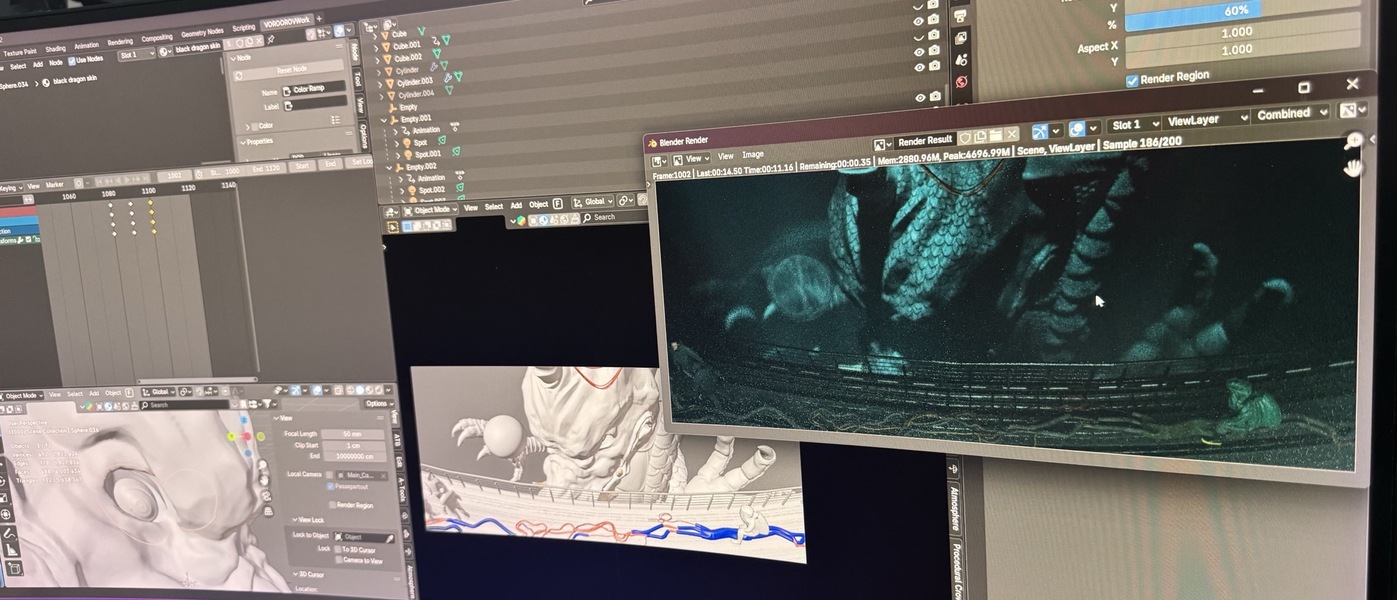Open the new image copy icon beside Render Result
The image size is (1397, 600).
(x=981, y=136)
